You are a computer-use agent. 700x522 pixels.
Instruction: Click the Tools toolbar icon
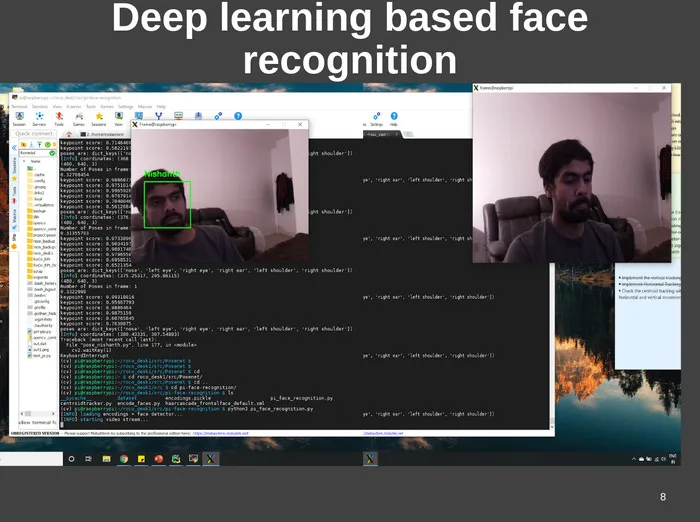point(59,118)
